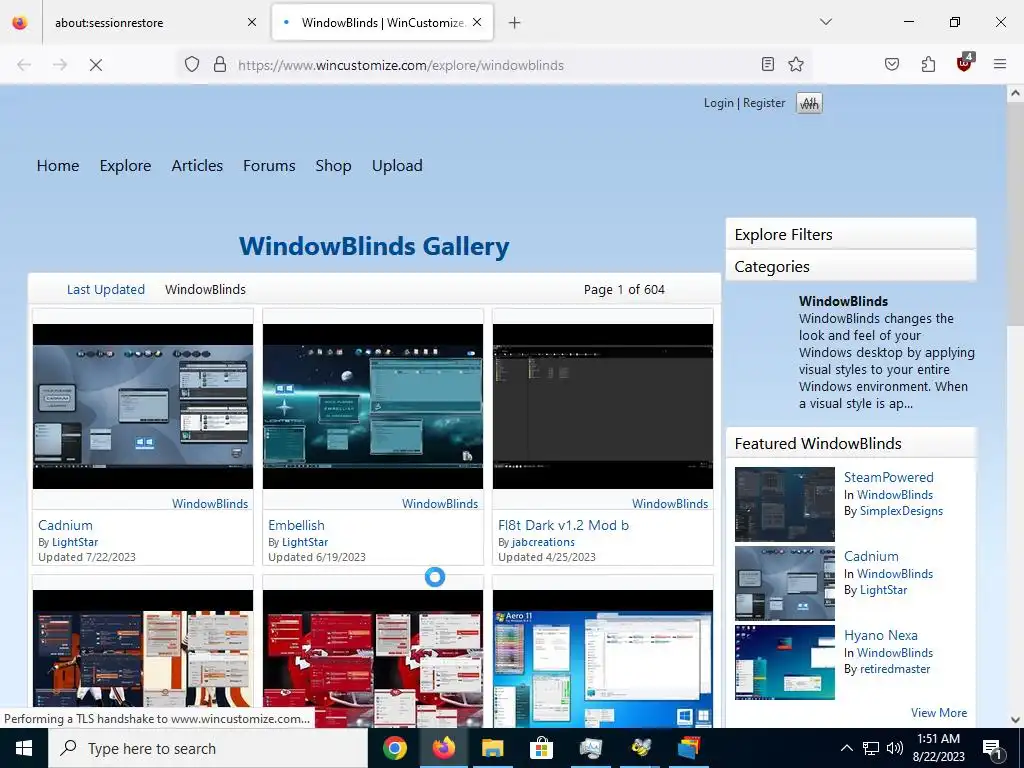Open Home in site navigation
The height and width of the screenshot is (768, 1024).
[58, 166]
